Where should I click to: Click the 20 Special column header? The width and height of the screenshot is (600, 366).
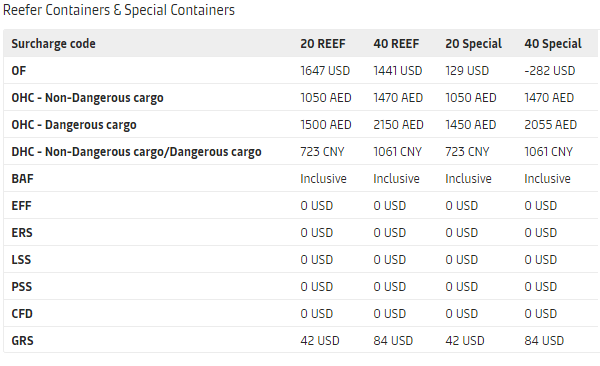coord(473,44)
